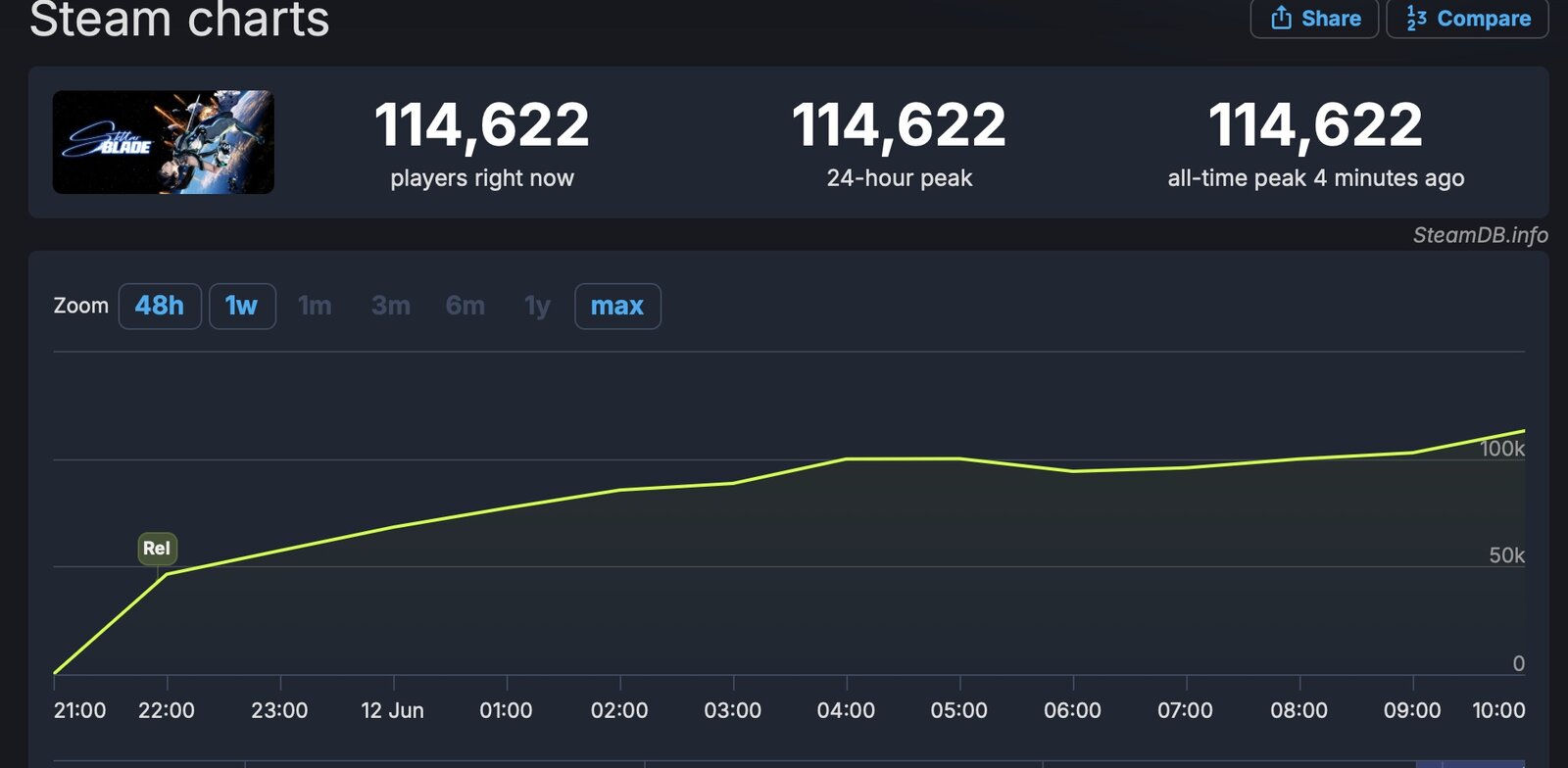Click the 'players right now' label
This screenshot has width=1568, height=768.
tap(482, 178)
